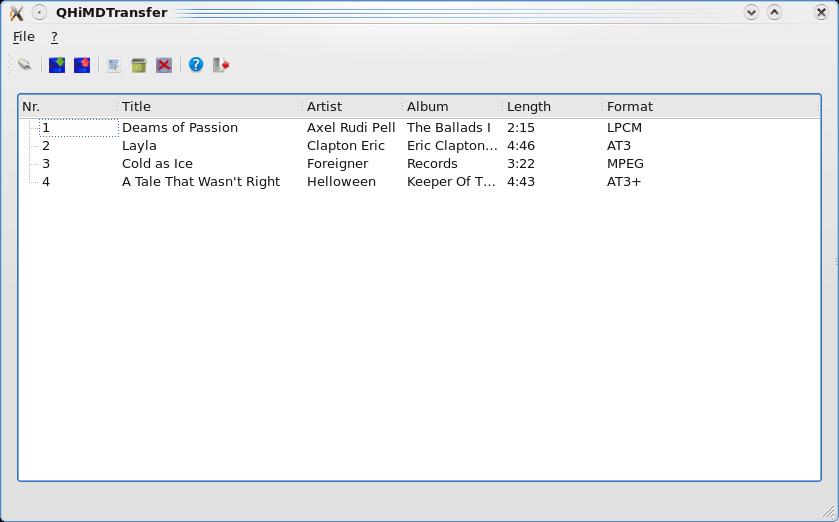The height and width of the screenshot is (522, 839).
Task: Select track number 3 row
Action: pos(420,164)
